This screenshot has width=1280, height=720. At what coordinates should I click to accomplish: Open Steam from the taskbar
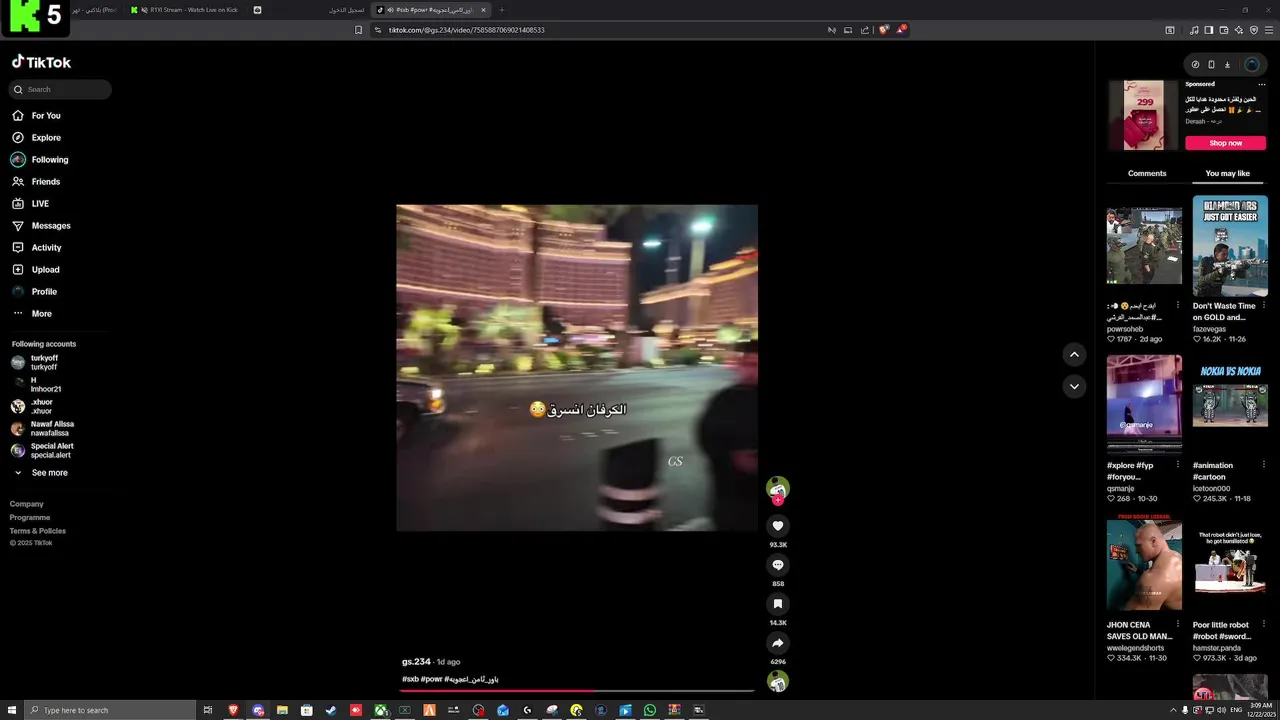pos(331,710)
